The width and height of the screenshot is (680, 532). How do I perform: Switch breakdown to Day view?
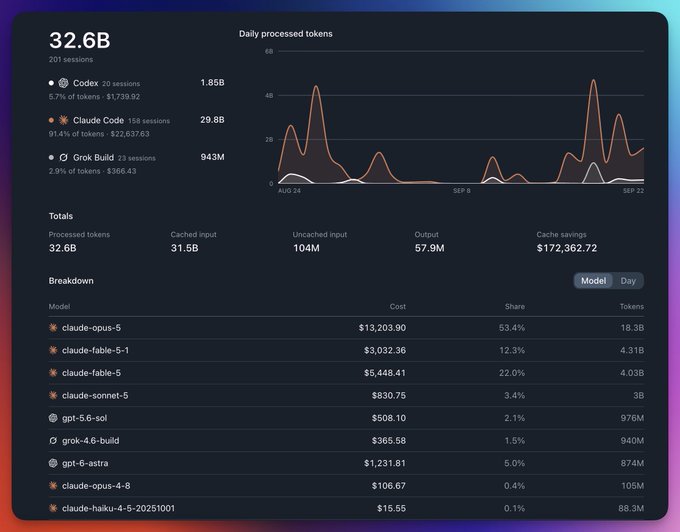pyautogui.click(x=628, y=281)
